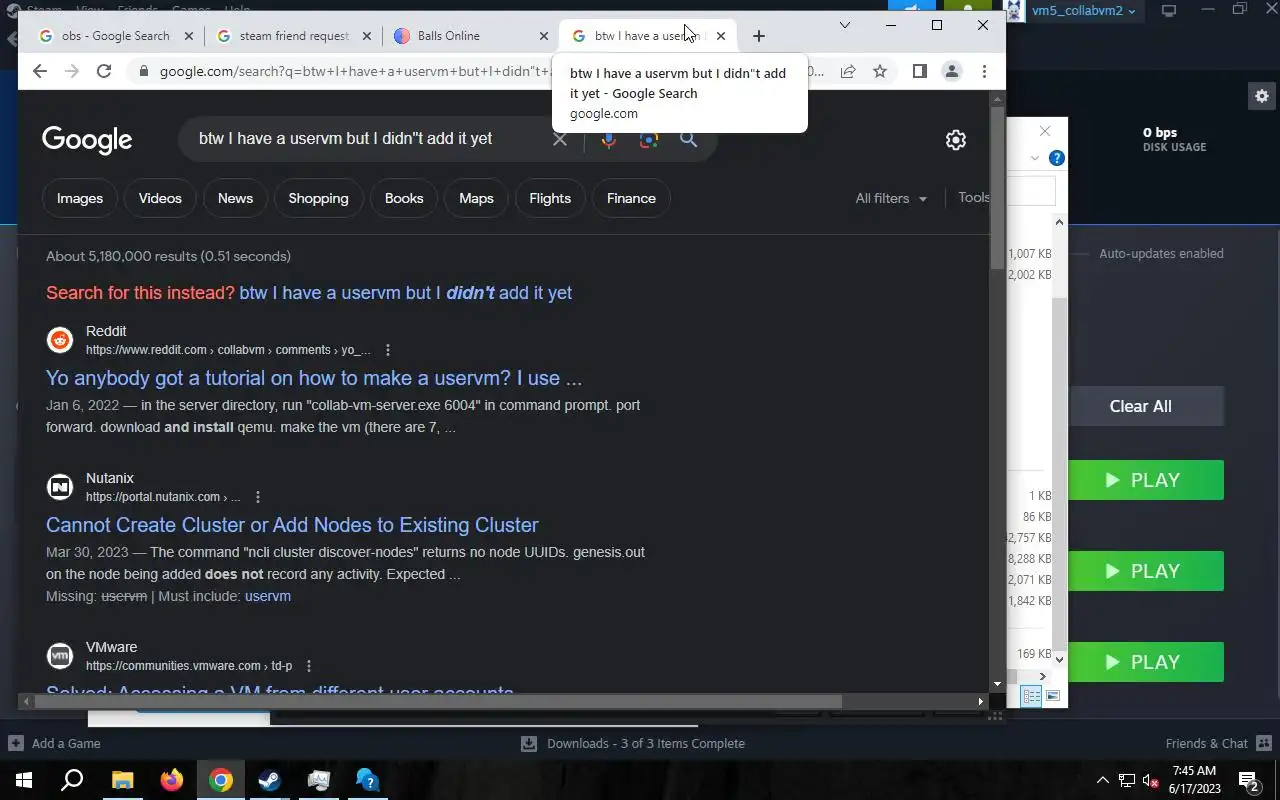Open more options for Nutanix result
Screen dimensions: 1280x800
pos(258,497)
